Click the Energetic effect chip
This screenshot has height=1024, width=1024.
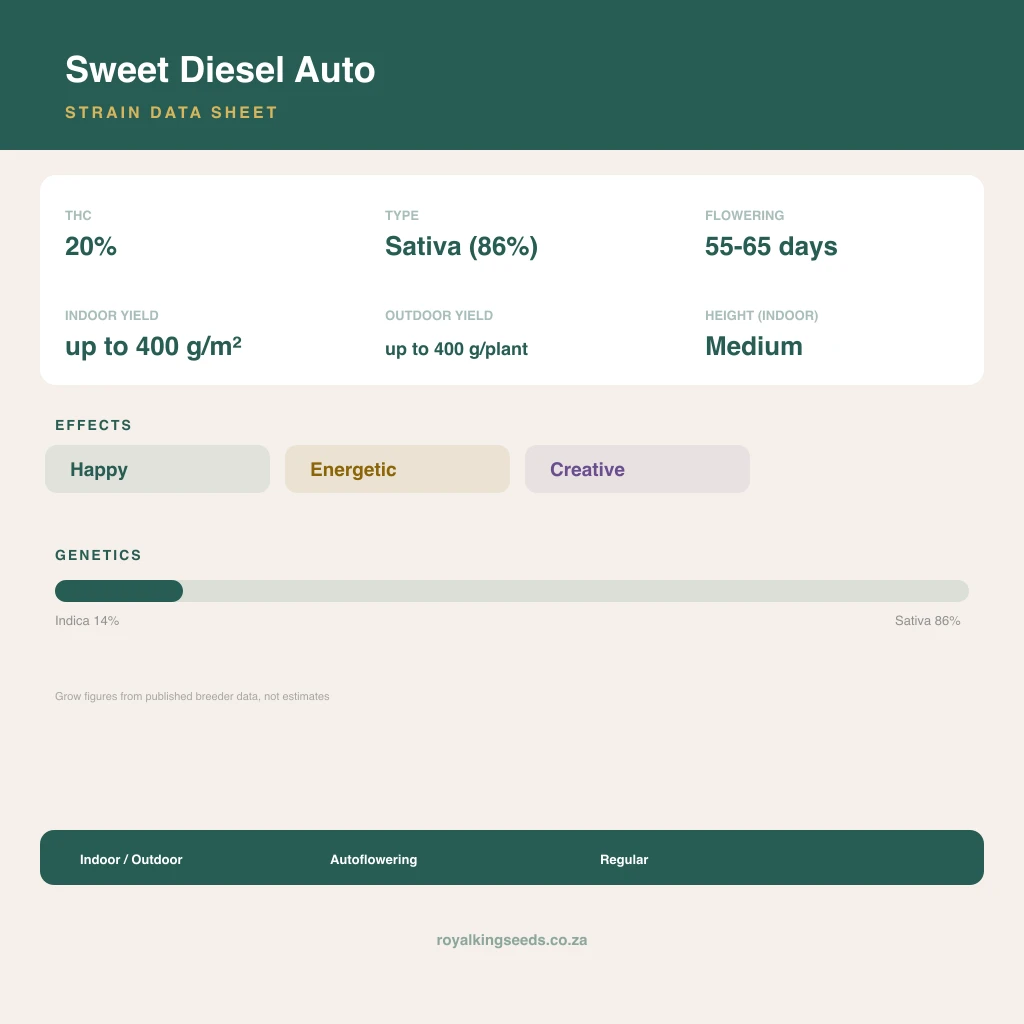[x=397, y=469]
